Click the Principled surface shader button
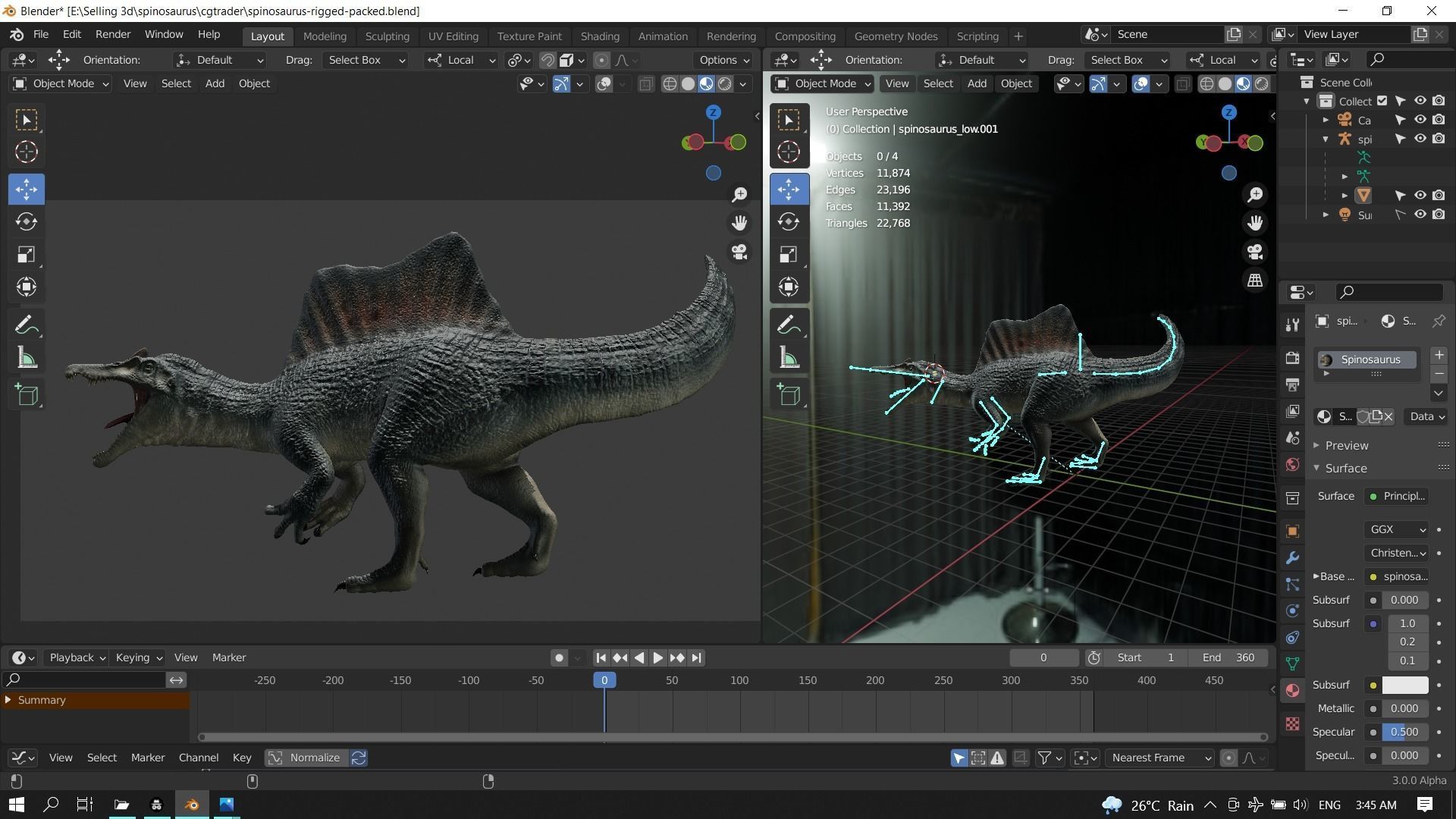The image size is (1456, 819). (1396, 496)
